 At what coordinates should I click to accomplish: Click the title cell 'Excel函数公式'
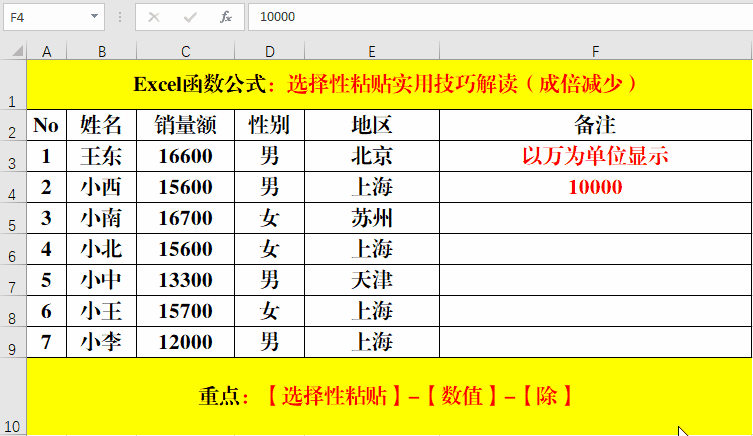[389, 85]
